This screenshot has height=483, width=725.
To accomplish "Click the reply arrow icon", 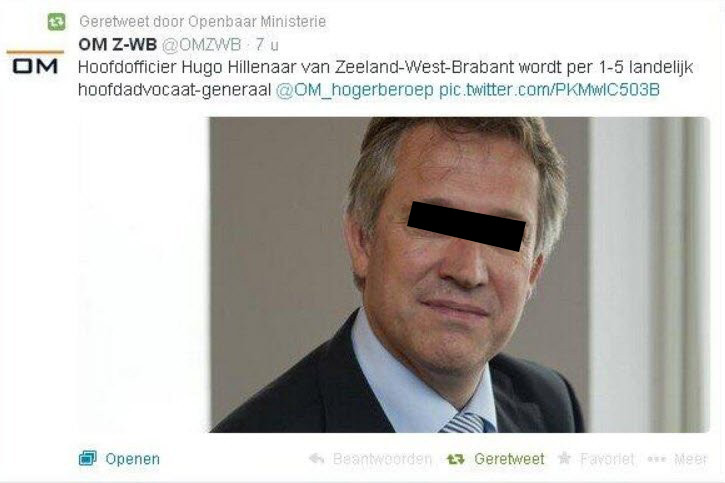I will (317, 459).
